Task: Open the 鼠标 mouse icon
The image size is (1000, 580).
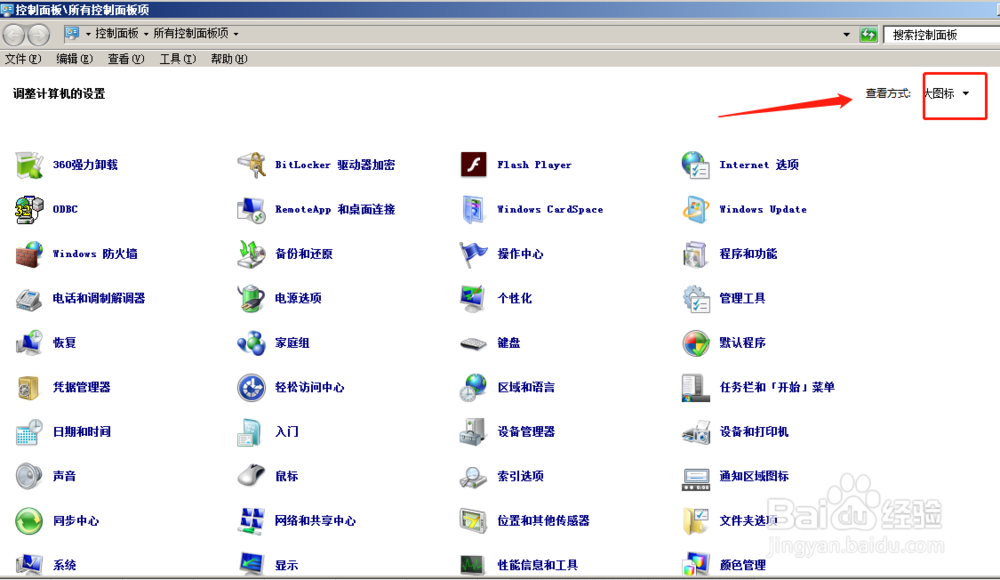Action: pos(251,476)
